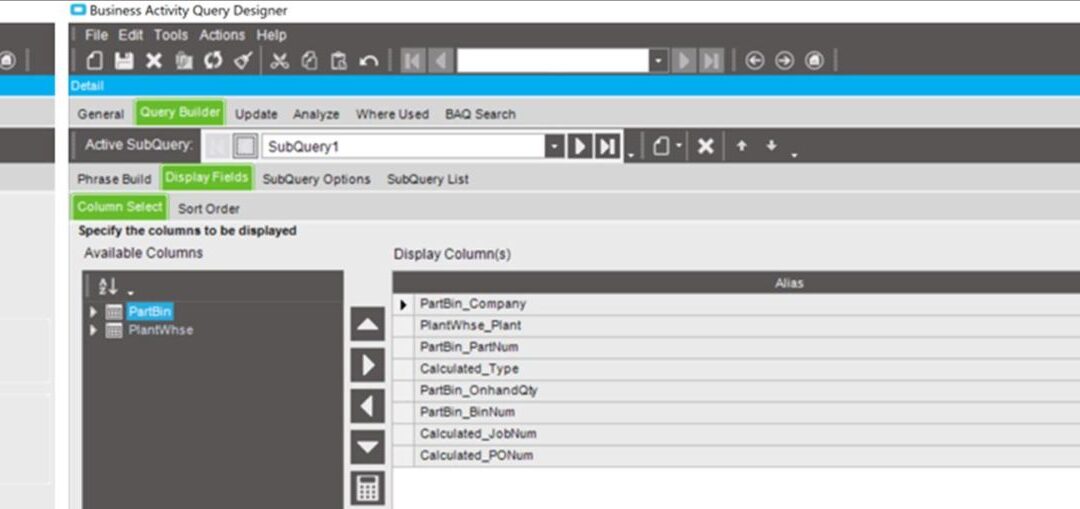Image resolution: width=1080 pixels, height=509 pixels.
Task: Select the Column Select tab
Action: (x=120, y=207)
